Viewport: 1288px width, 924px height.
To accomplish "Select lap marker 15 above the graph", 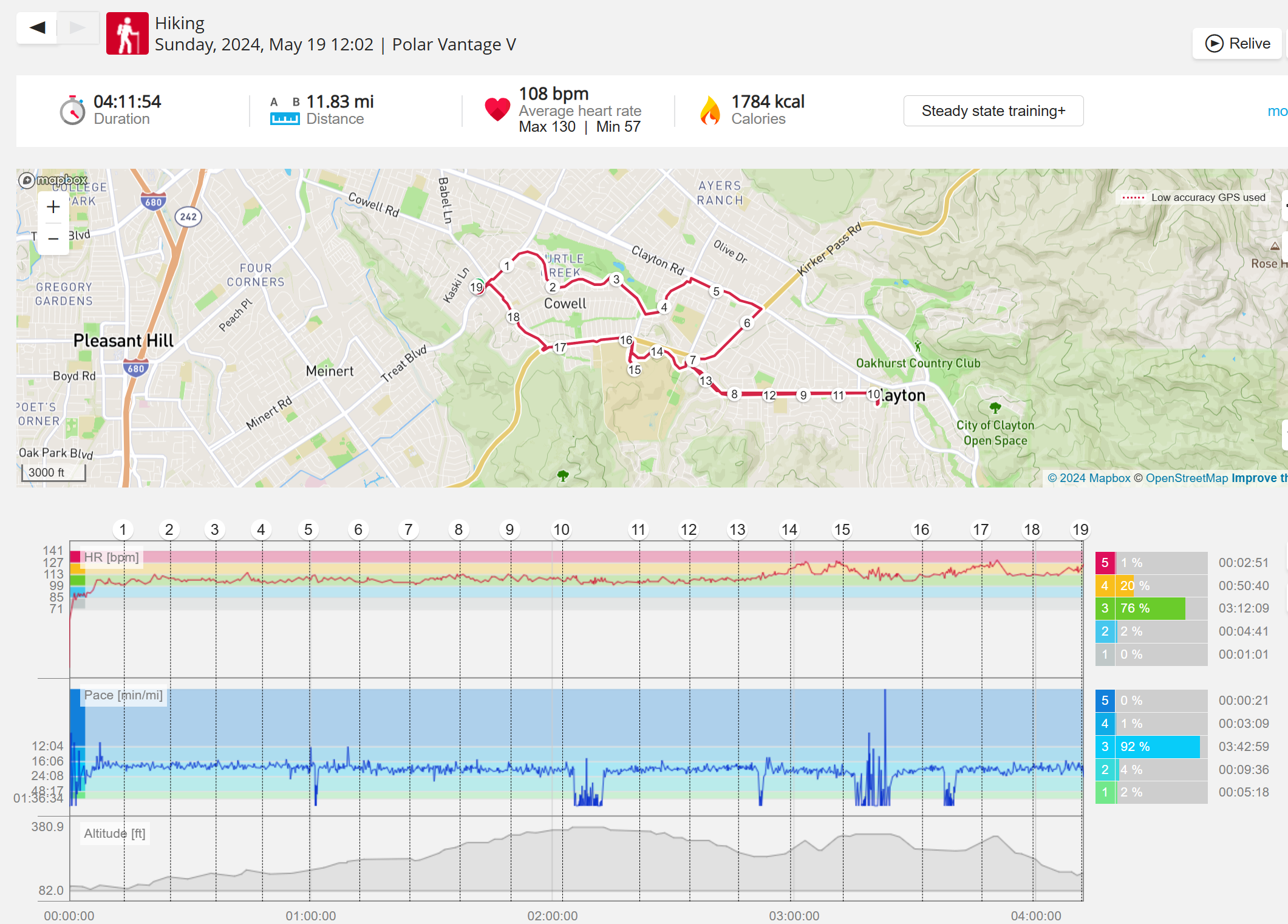I will click(x=842, y=530).
